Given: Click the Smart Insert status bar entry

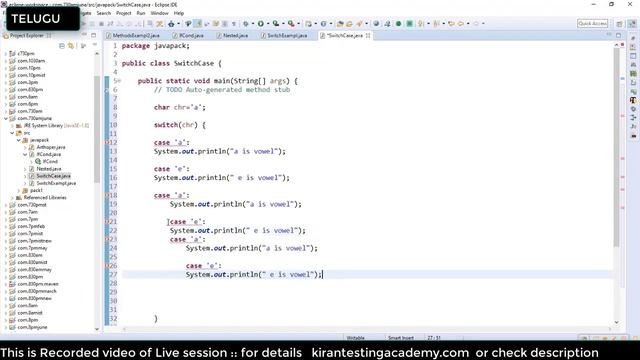Looking at the screenshot, I should 400,338.
